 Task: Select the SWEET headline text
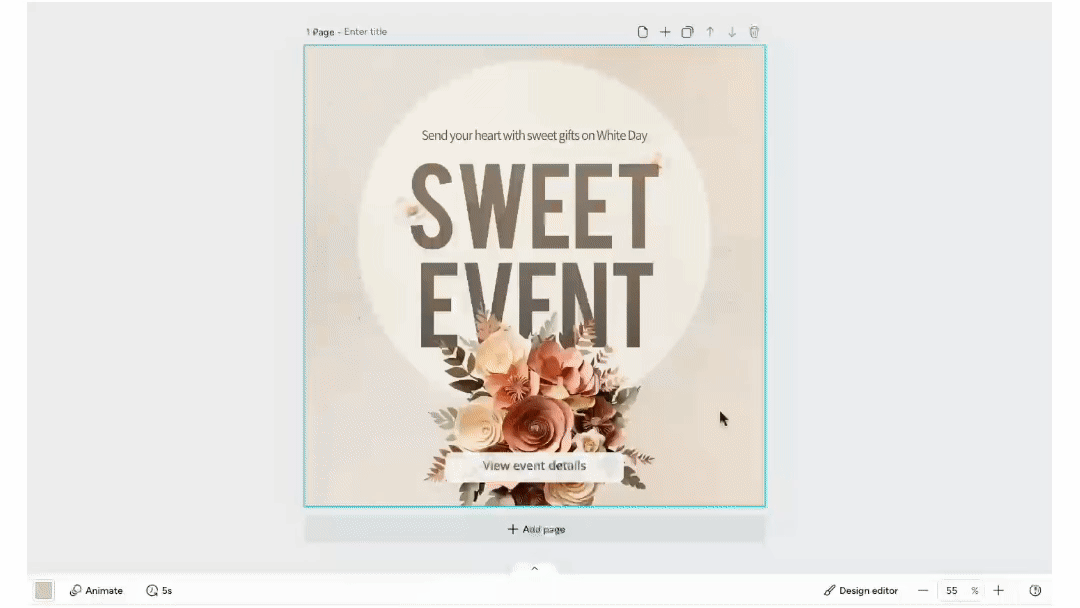pyautogui.click(x=534, y=207)
